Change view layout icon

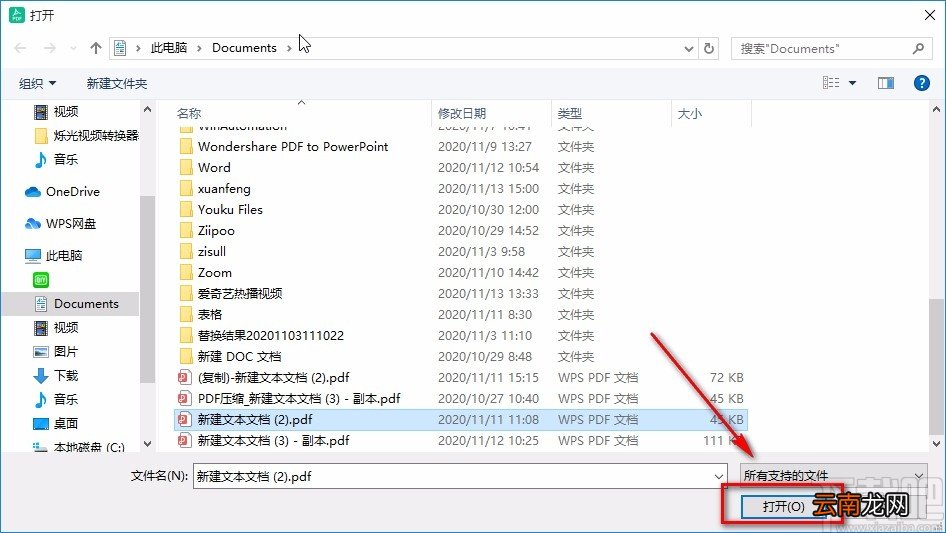(831, 83)
